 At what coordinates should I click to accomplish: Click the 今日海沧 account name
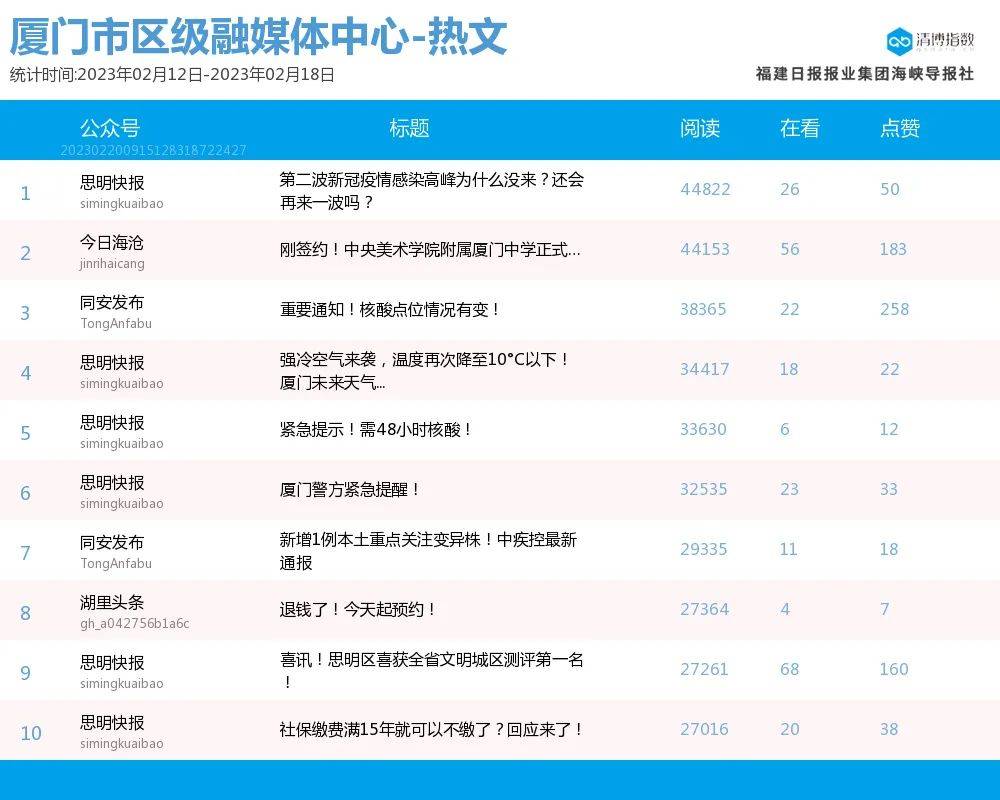tap(112, 243)
